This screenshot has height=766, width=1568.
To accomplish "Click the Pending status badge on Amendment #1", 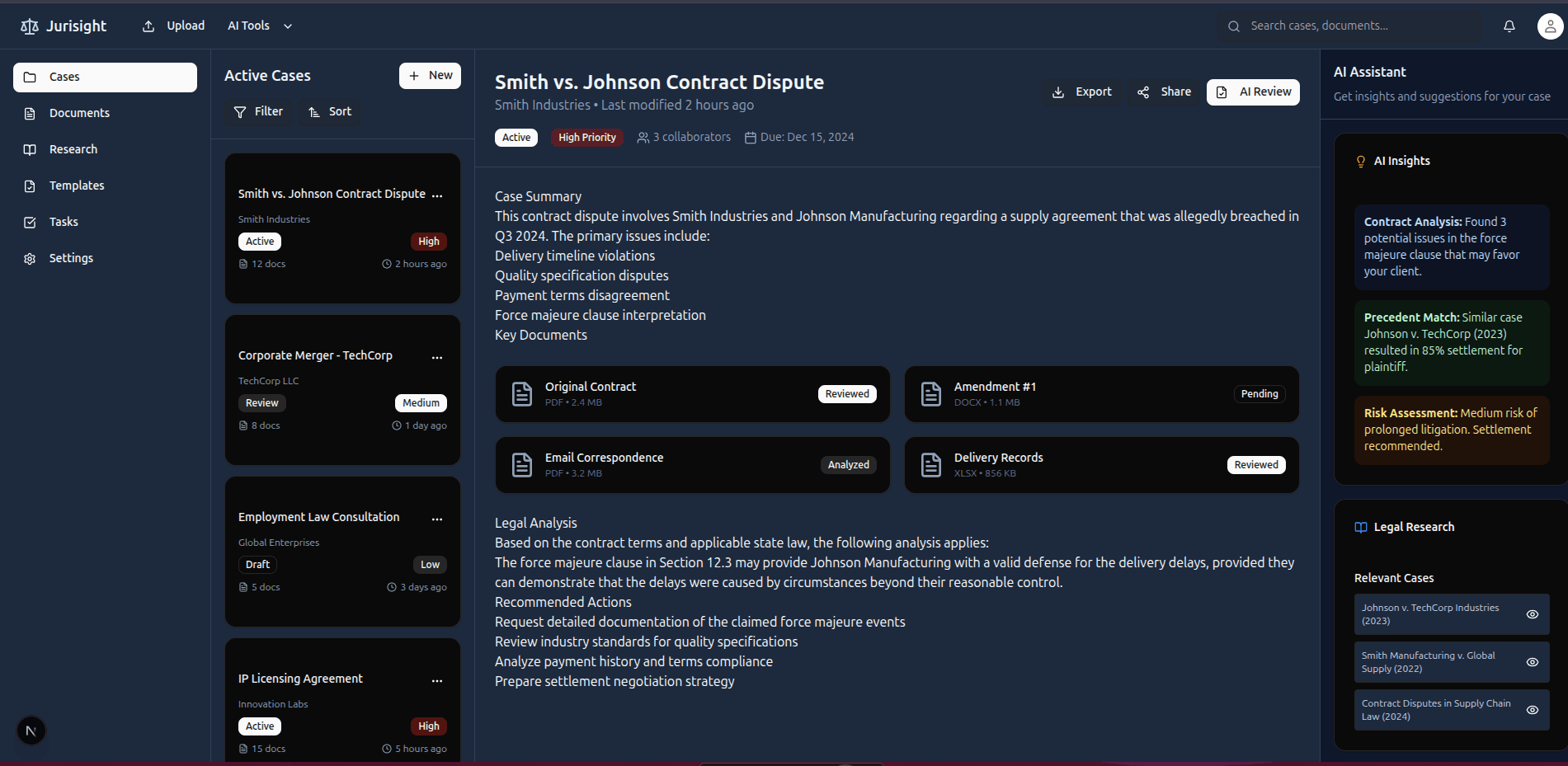I will click(x=1260, y=393).
